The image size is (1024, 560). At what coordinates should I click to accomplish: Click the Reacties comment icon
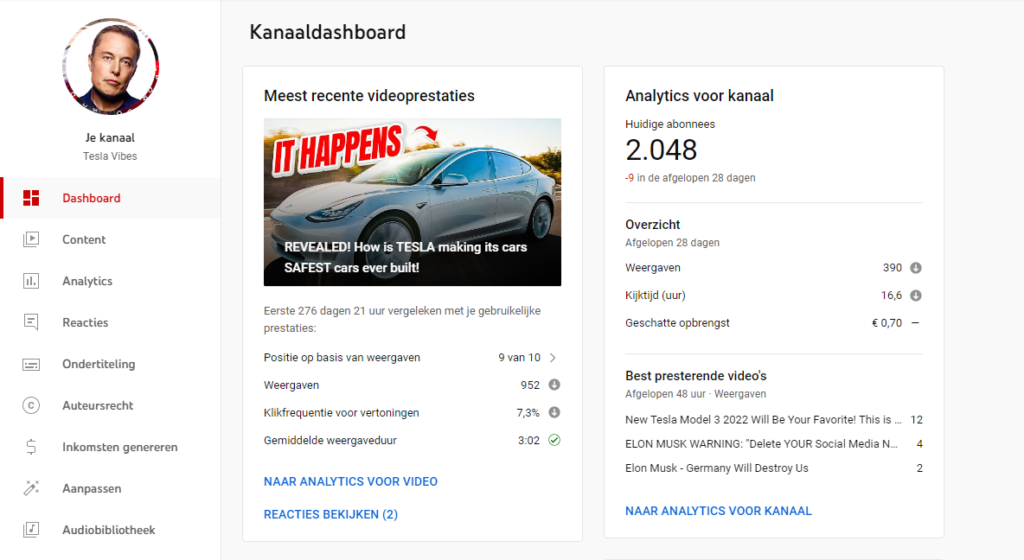click(x=31, y=323)
